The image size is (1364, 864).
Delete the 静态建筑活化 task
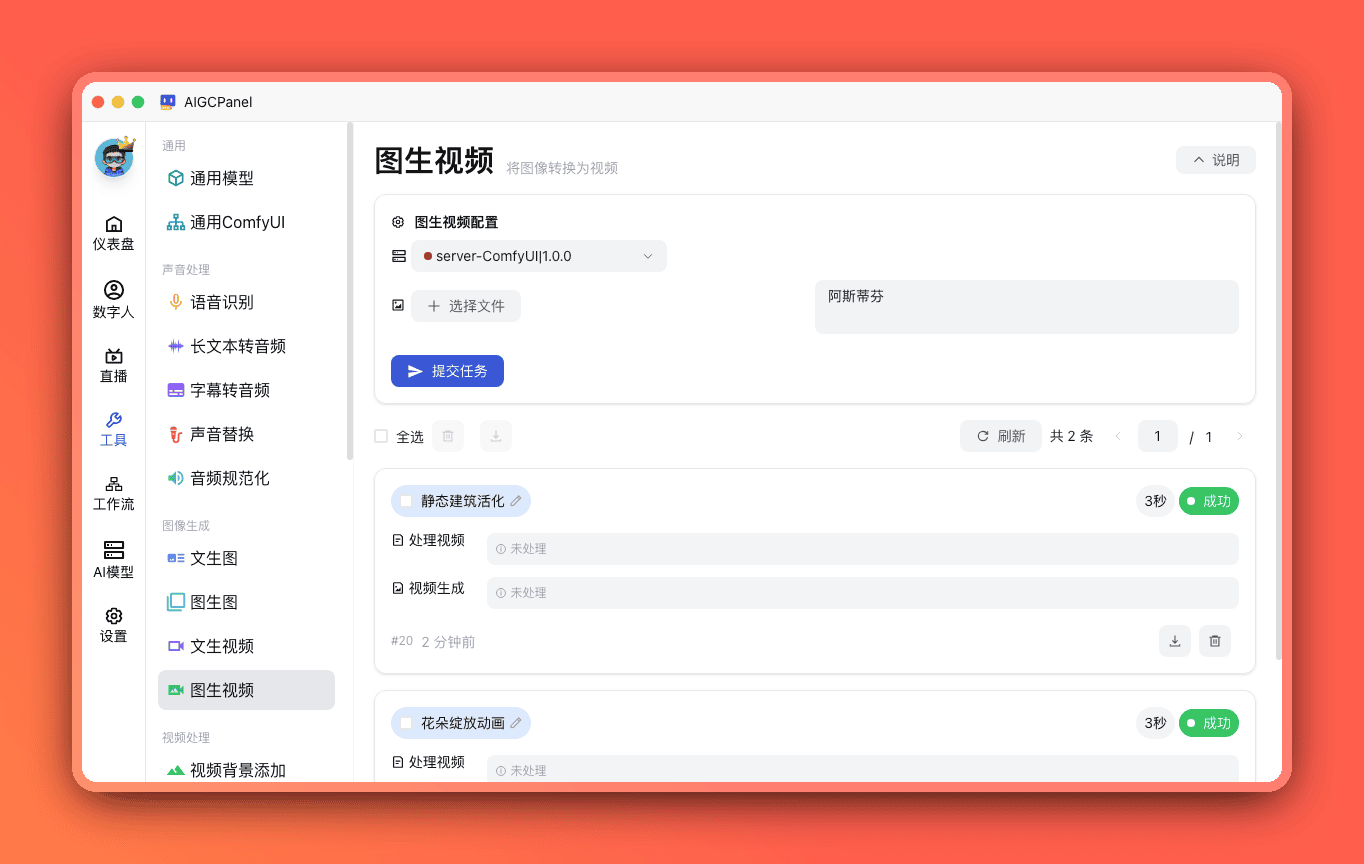point(1215,641)
